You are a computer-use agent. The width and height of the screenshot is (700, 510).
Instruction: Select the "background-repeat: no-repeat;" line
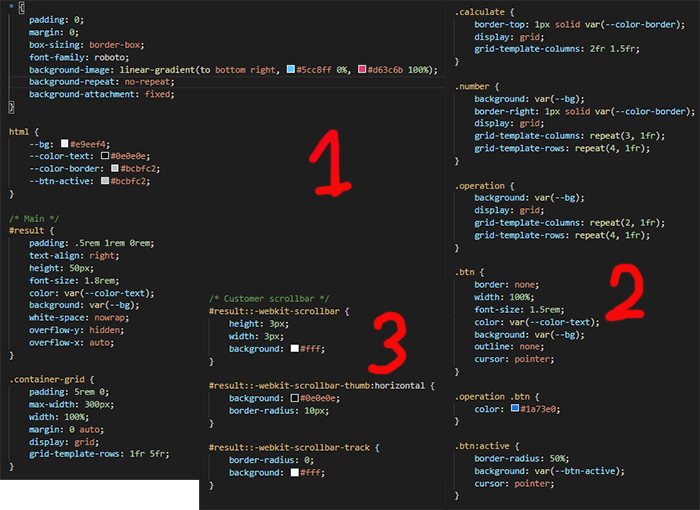102,82
